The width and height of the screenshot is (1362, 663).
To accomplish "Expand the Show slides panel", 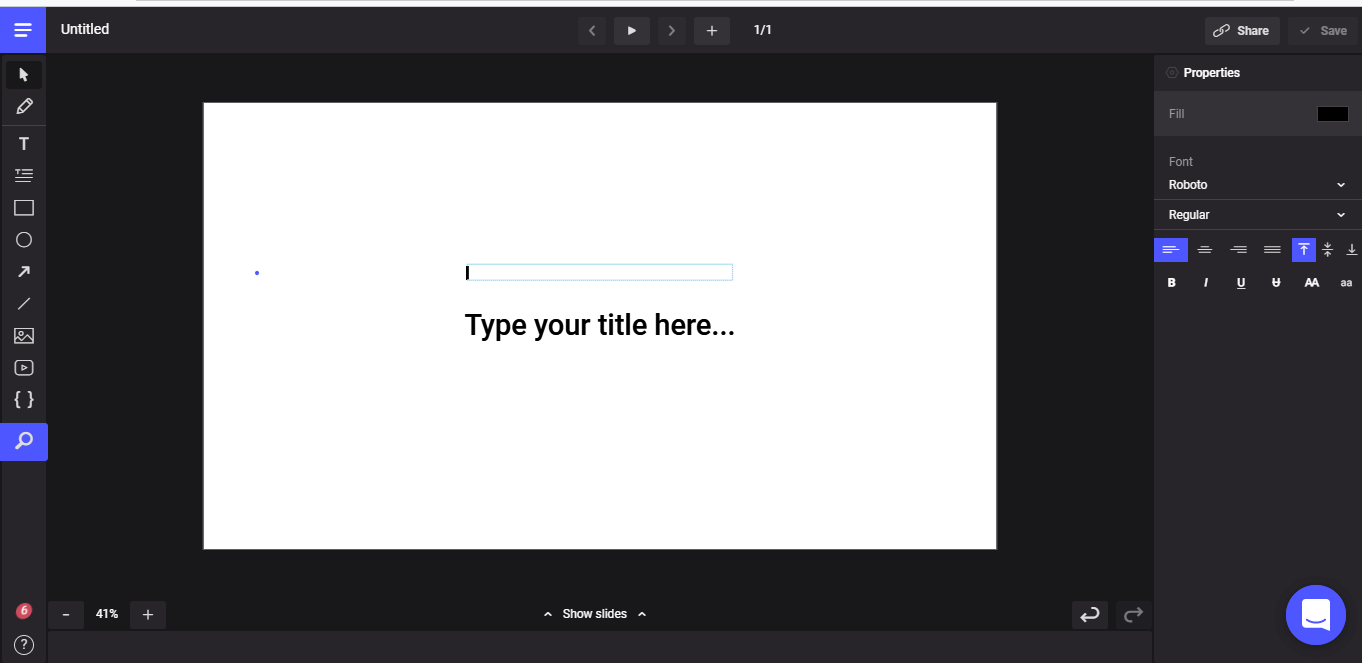I will point(595,614).
